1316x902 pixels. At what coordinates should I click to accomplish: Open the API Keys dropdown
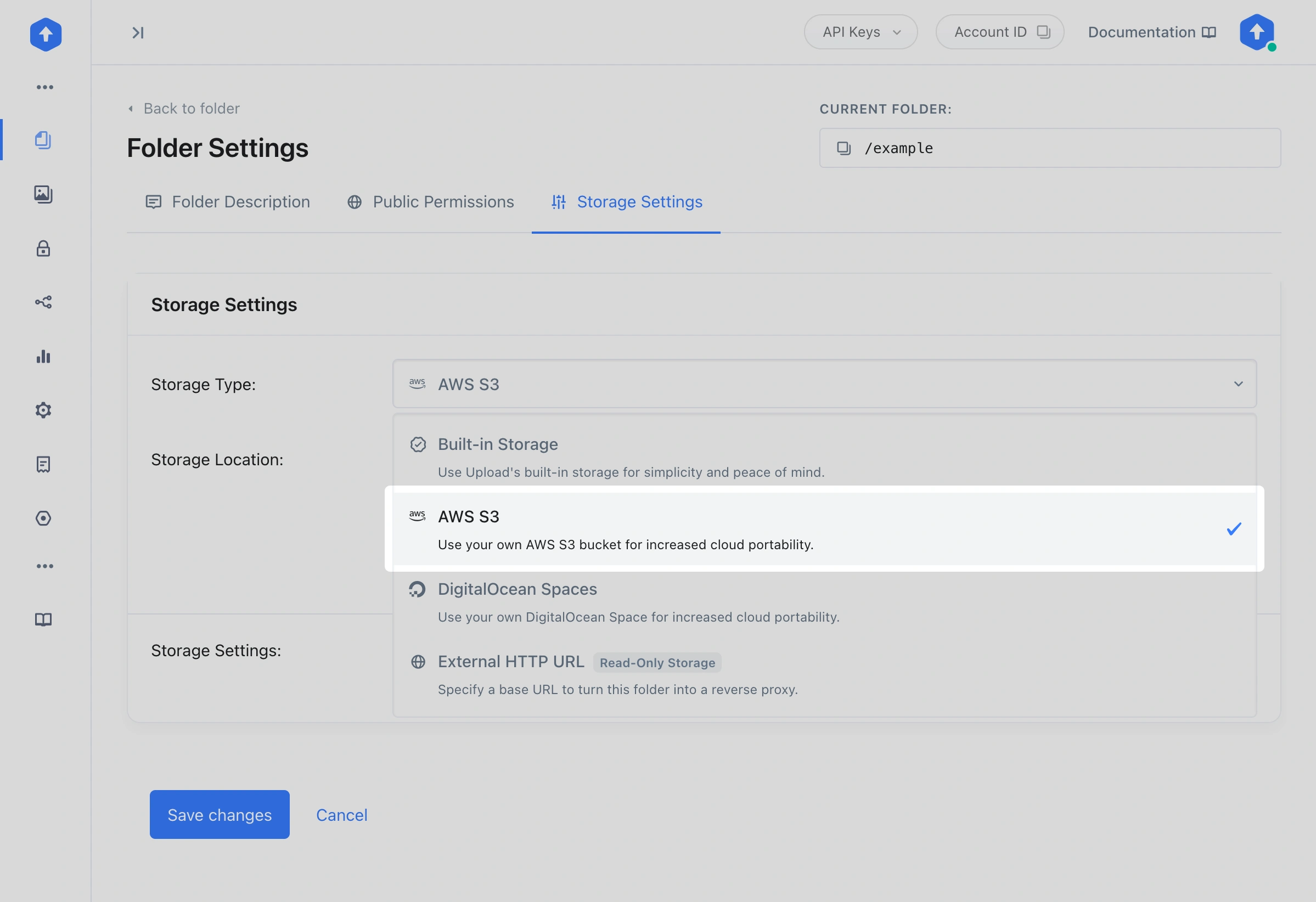(860, 32)
